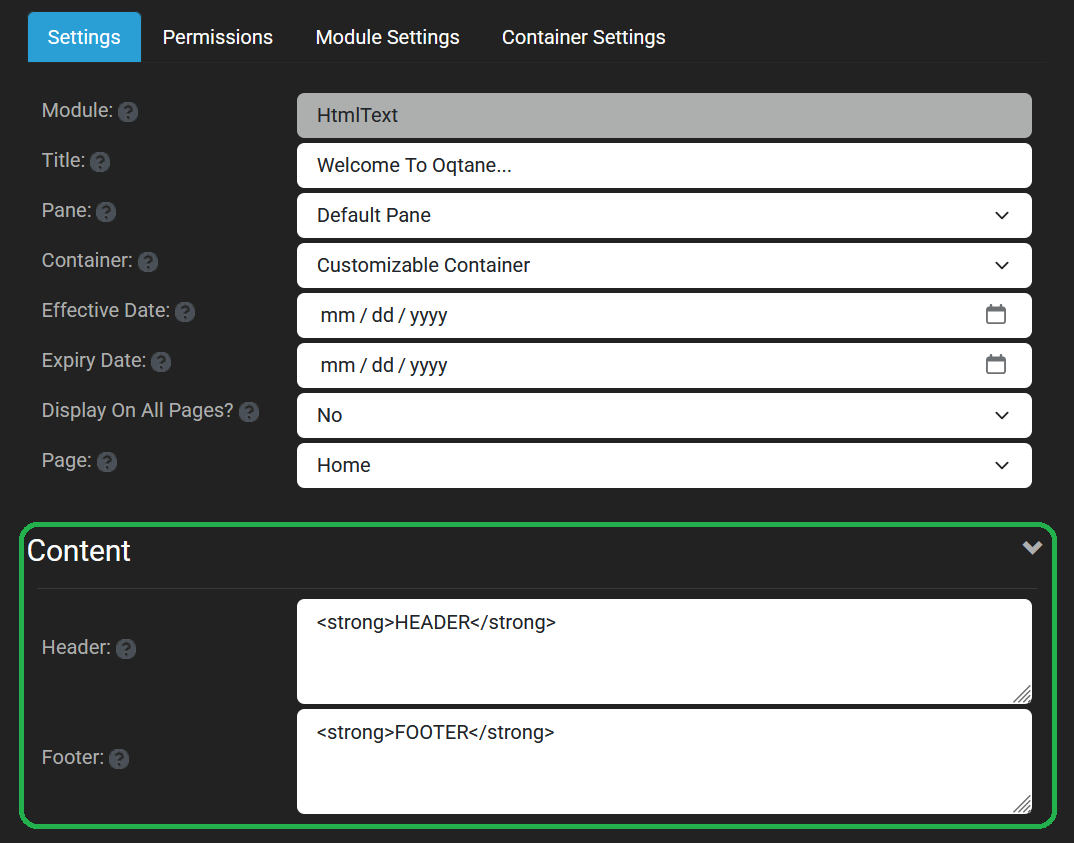Viewport: 1074px width, 843px height.
Task: Click the Content section heading
Action: (79, 551)
